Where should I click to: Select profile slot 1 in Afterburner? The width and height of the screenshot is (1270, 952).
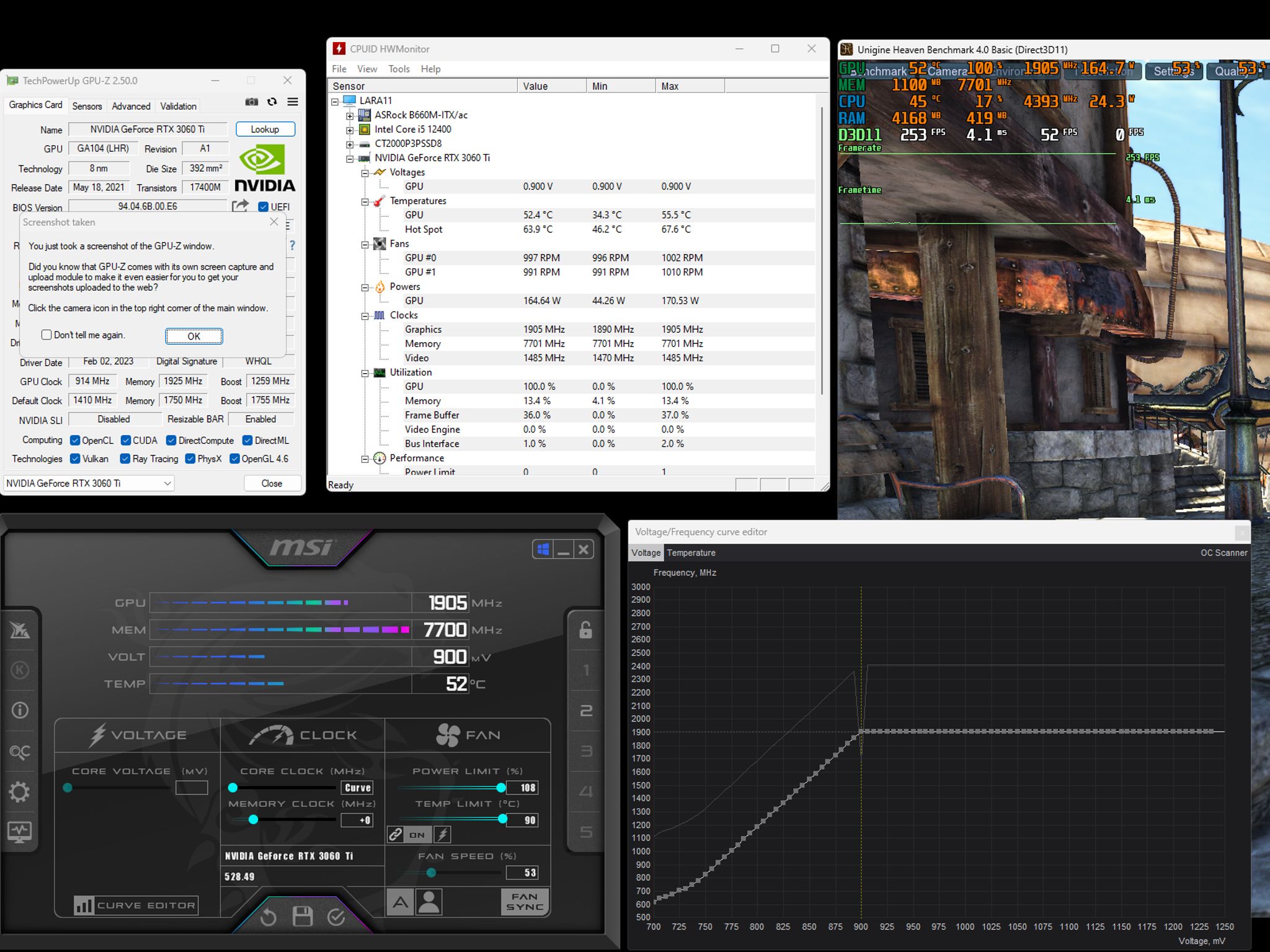coord(585,670)
